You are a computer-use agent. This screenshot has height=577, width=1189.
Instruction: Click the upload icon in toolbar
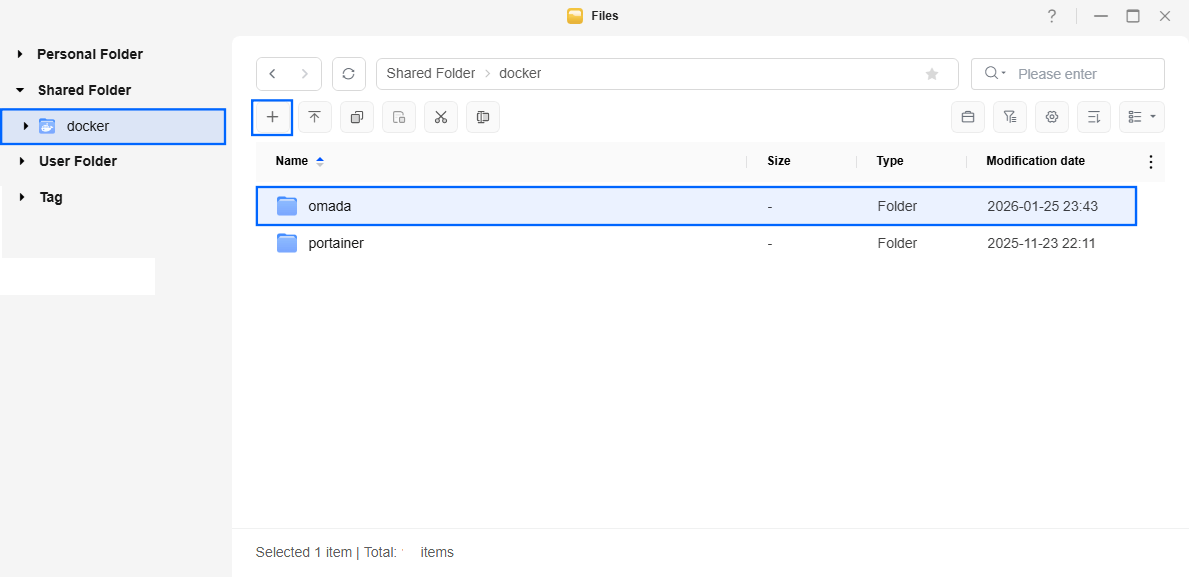click(314, 117)
